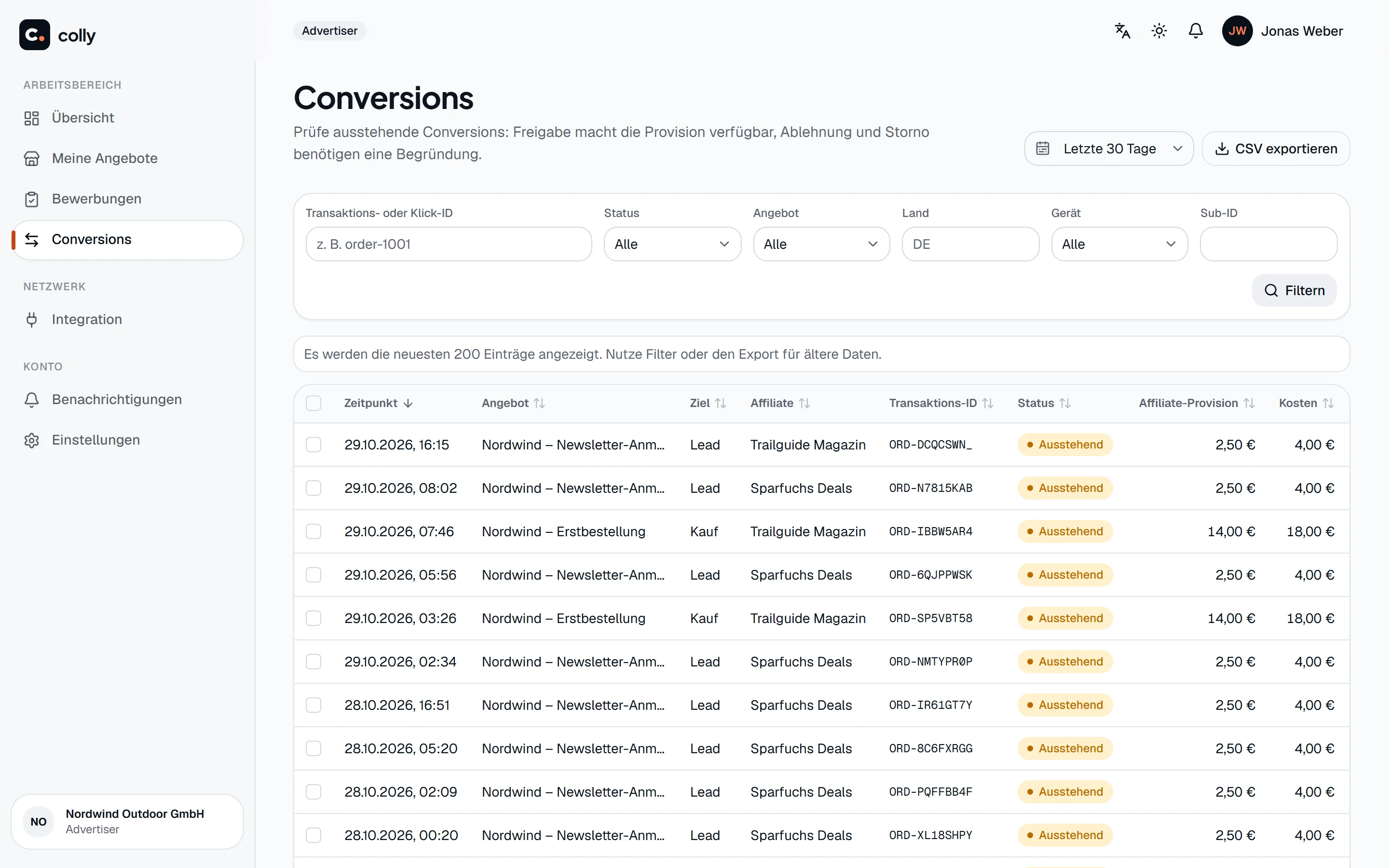Open Meine Angebote page
The height and width of the screenshot is (868, 1389).
pyautogui.click(x=127, y=159)
